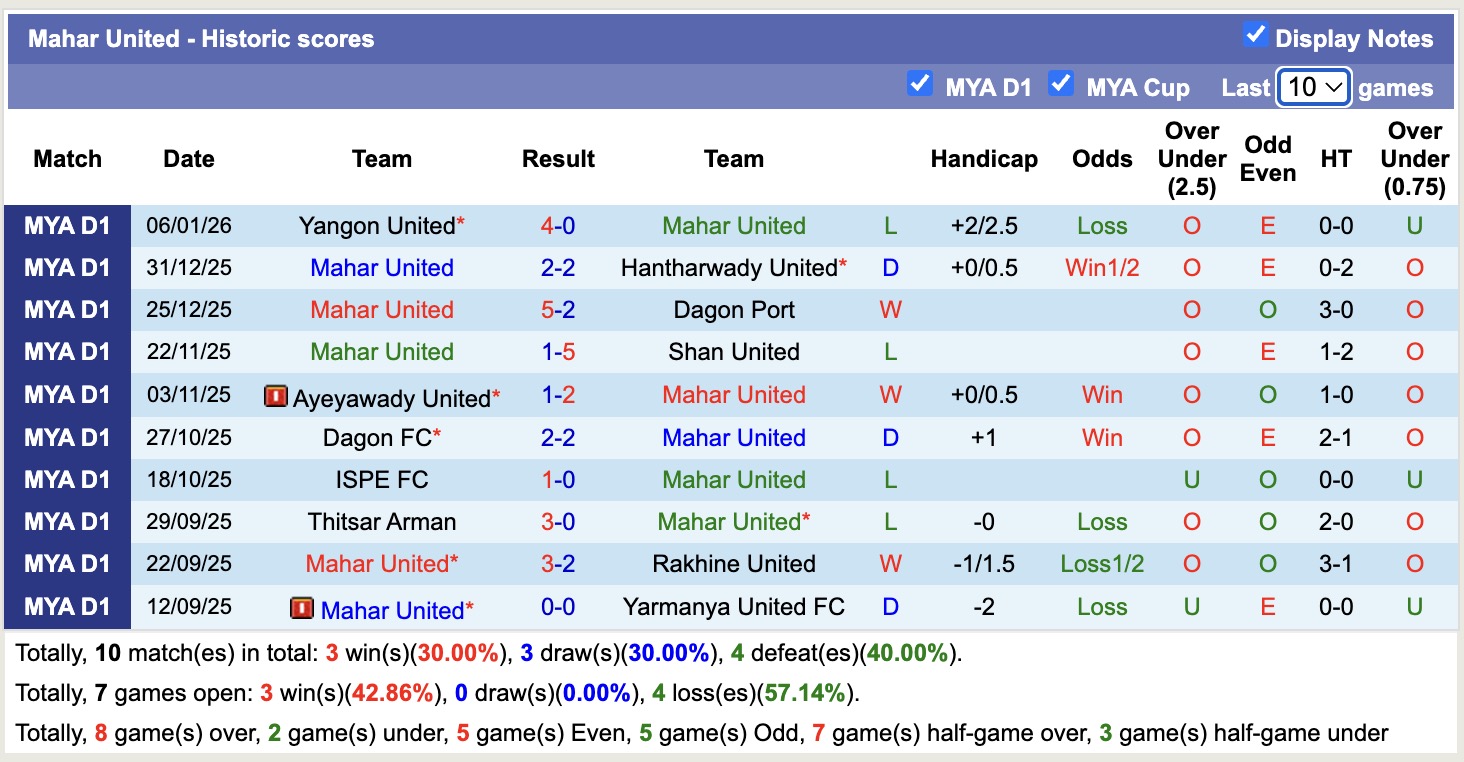
Task: Click the Rakhine United team name
Action: [x=734, y=564]
